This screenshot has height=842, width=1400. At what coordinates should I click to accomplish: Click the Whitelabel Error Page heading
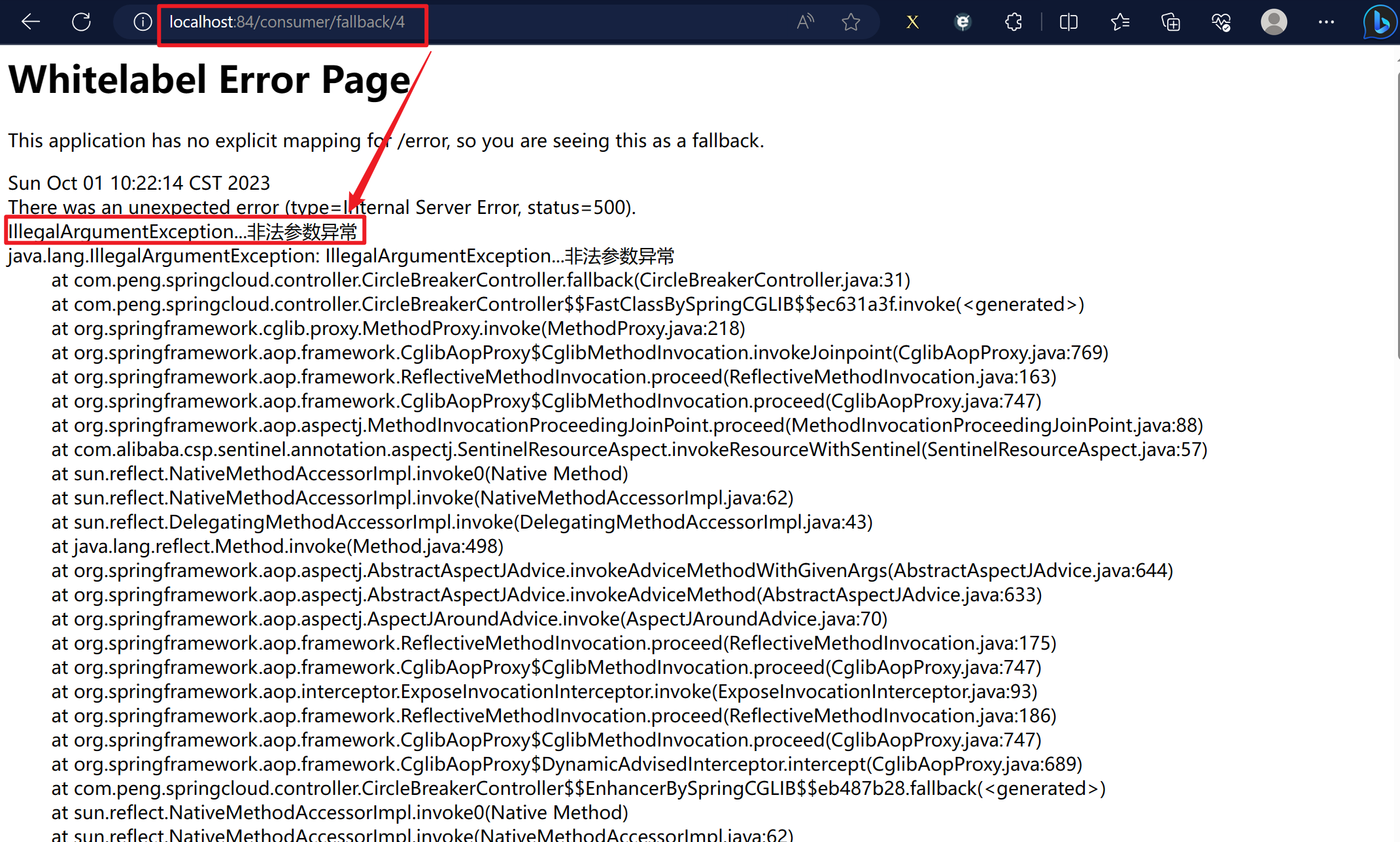(x=209, y=79)
